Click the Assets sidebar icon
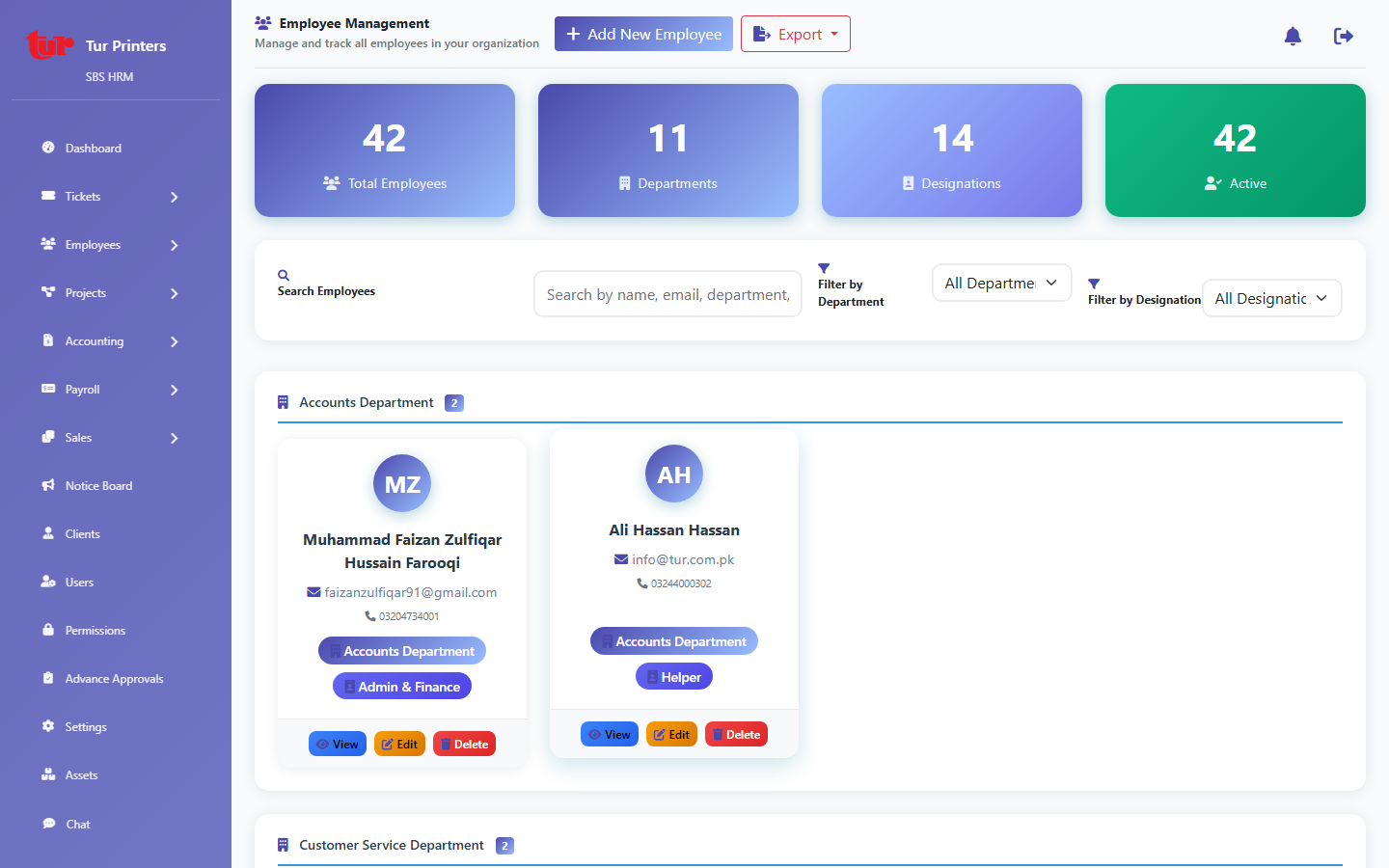The image size is (1389, 868). click(x=48, y=774)
